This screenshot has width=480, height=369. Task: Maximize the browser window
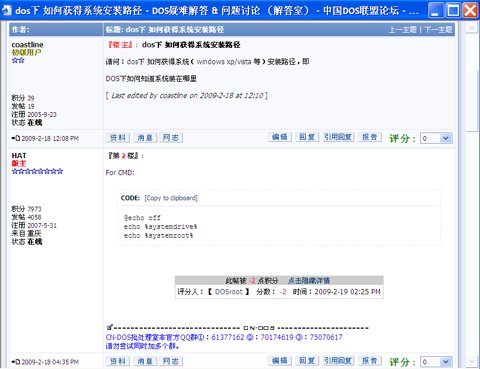tap(453, 10)
